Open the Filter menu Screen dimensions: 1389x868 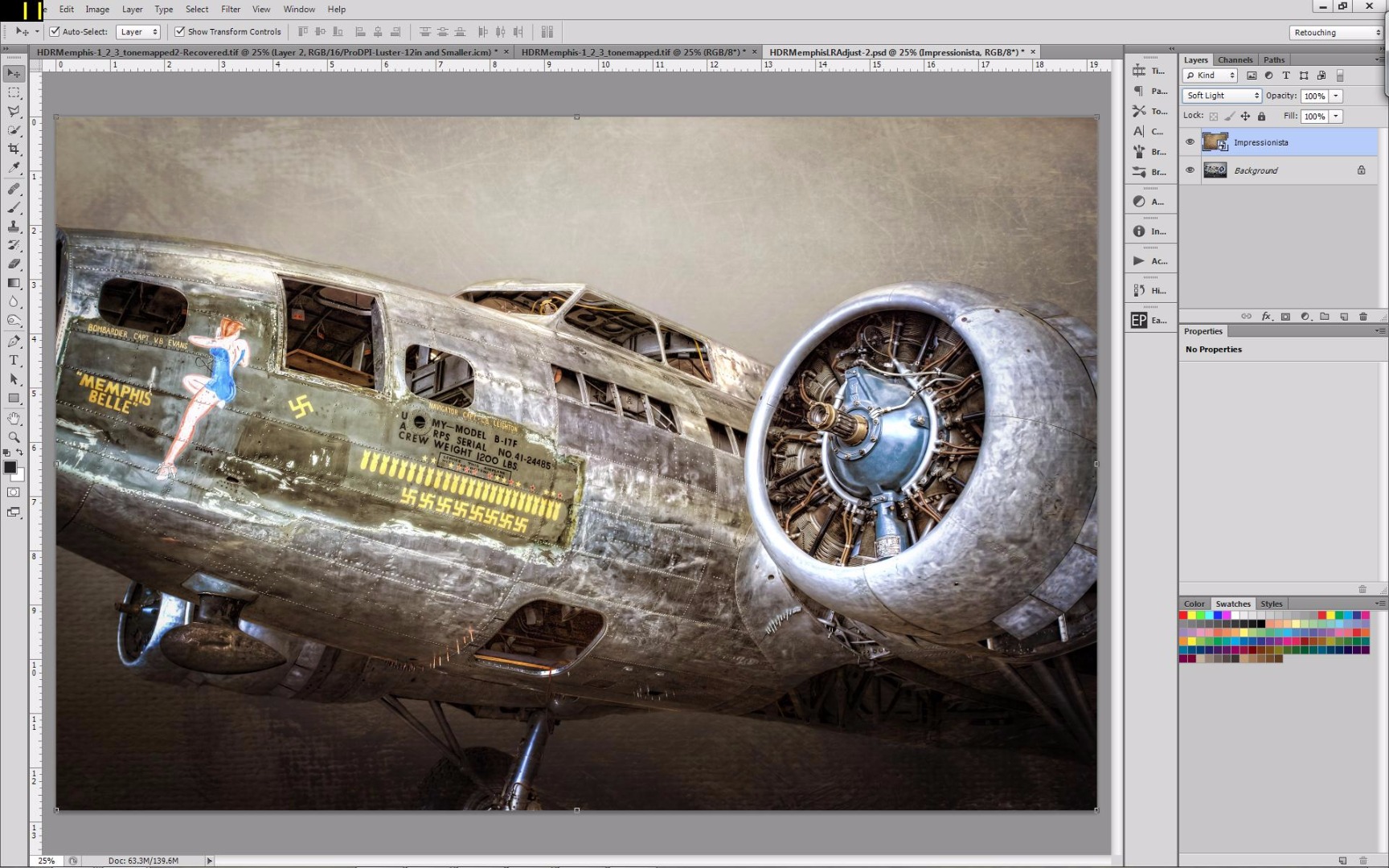tap(231, 9)
